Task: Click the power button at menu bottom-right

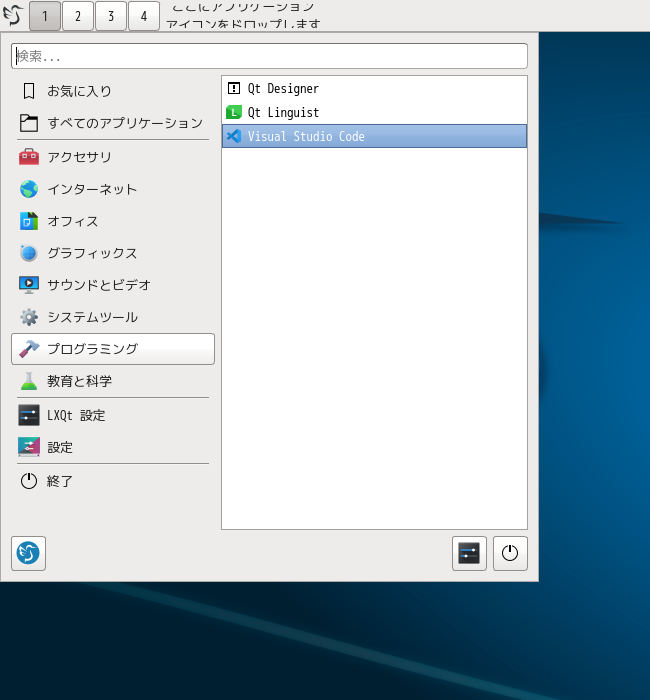Action: [510, 553]
